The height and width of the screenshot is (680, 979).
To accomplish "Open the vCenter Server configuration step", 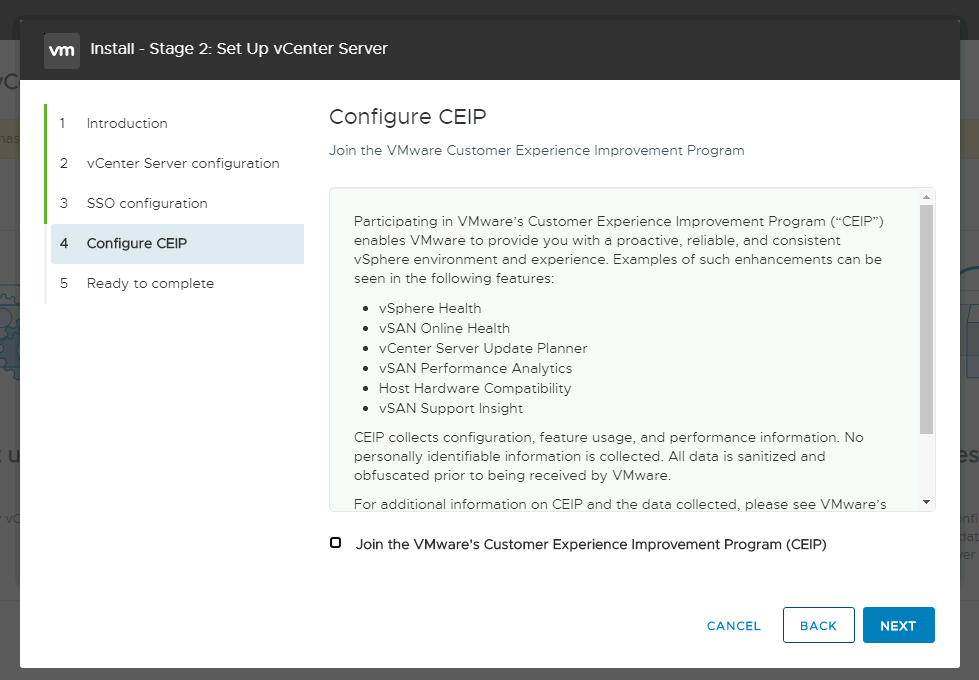I will (x=183, y=164).
